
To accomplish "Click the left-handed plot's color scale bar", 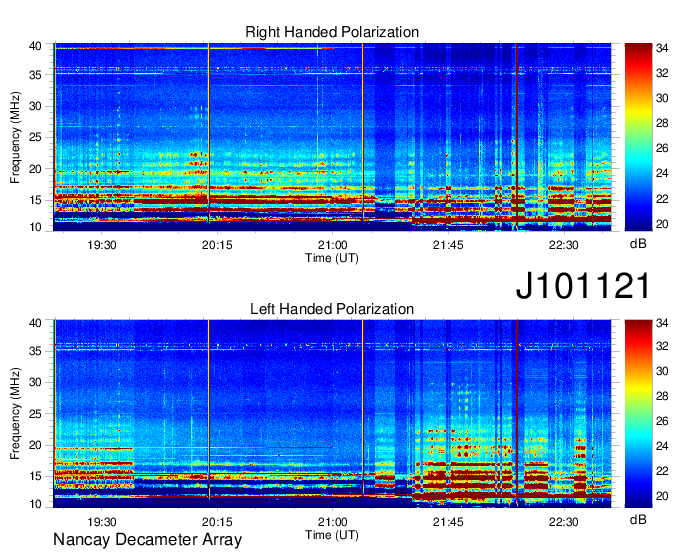I will pos(638,414).
